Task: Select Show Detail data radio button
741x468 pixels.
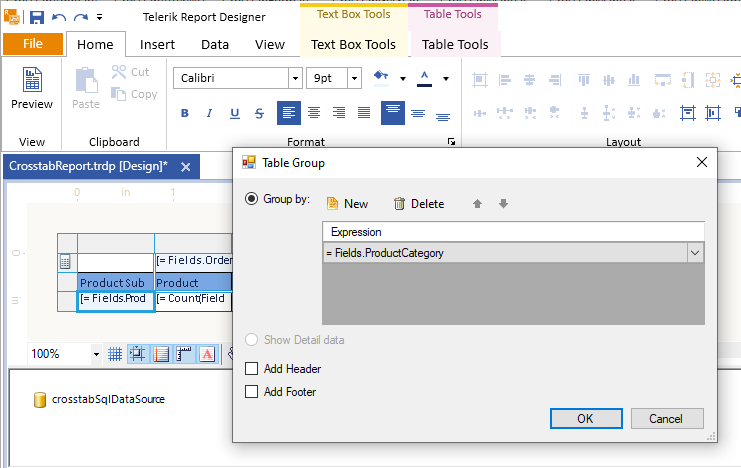Action: pos(251,339)
